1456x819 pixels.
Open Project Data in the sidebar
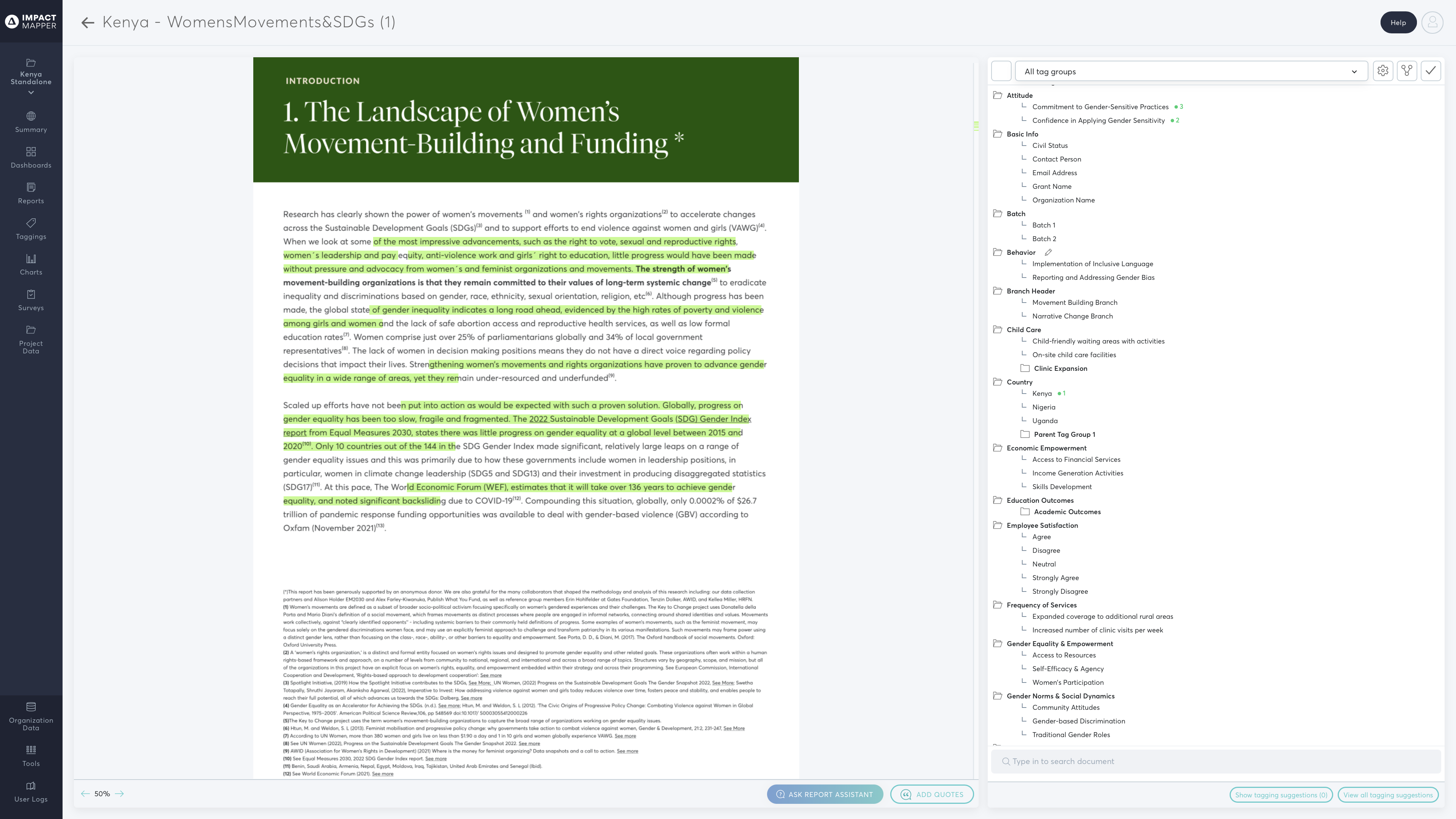click(31, 340)
